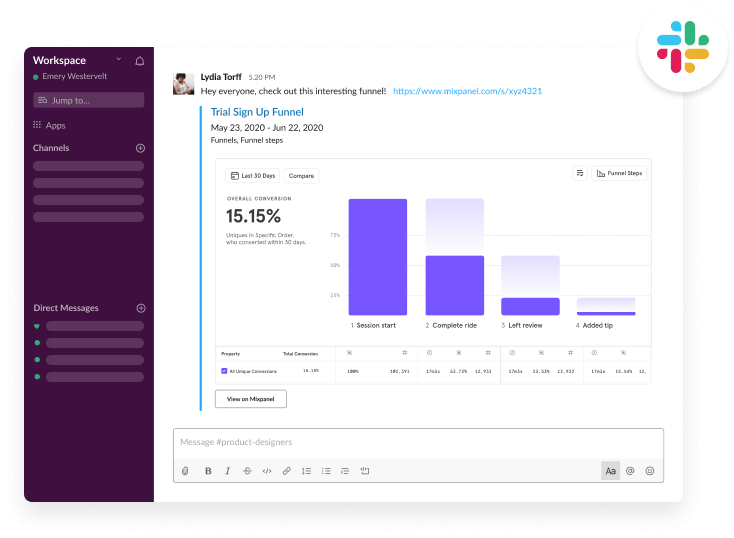Insert a blockquote with indent icon
This screenshot has width=734, height=538.
(x=345, y=471)
